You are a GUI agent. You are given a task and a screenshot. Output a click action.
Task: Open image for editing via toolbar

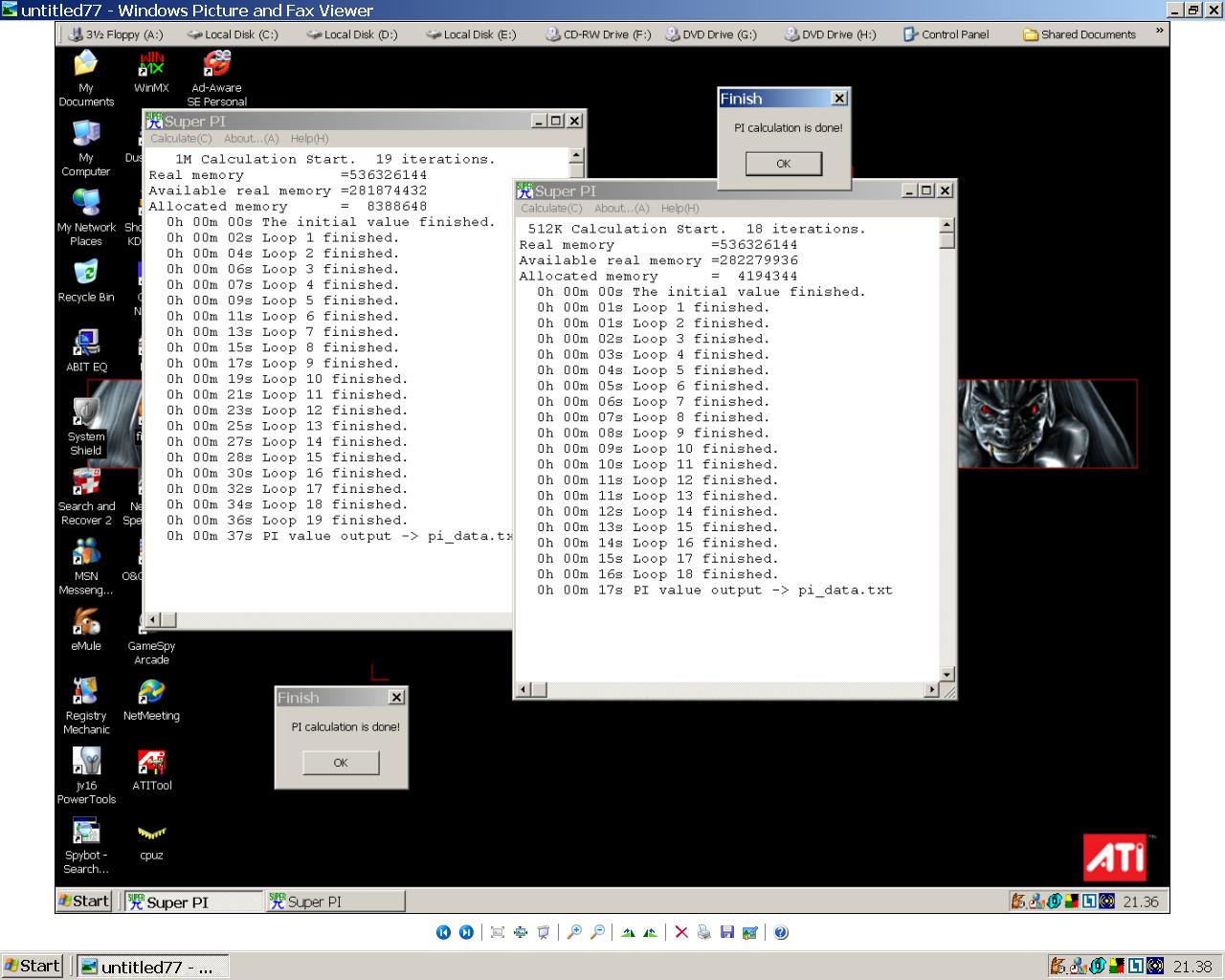pyautogui.click(x=750, y=932)
